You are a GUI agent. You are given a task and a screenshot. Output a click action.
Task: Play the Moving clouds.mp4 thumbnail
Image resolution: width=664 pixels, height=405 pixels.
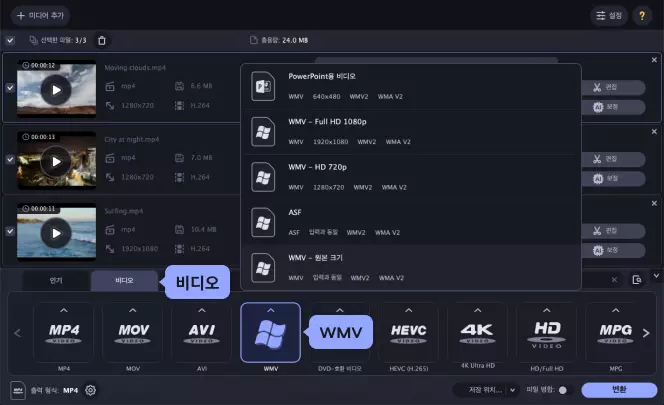(56, 90)
